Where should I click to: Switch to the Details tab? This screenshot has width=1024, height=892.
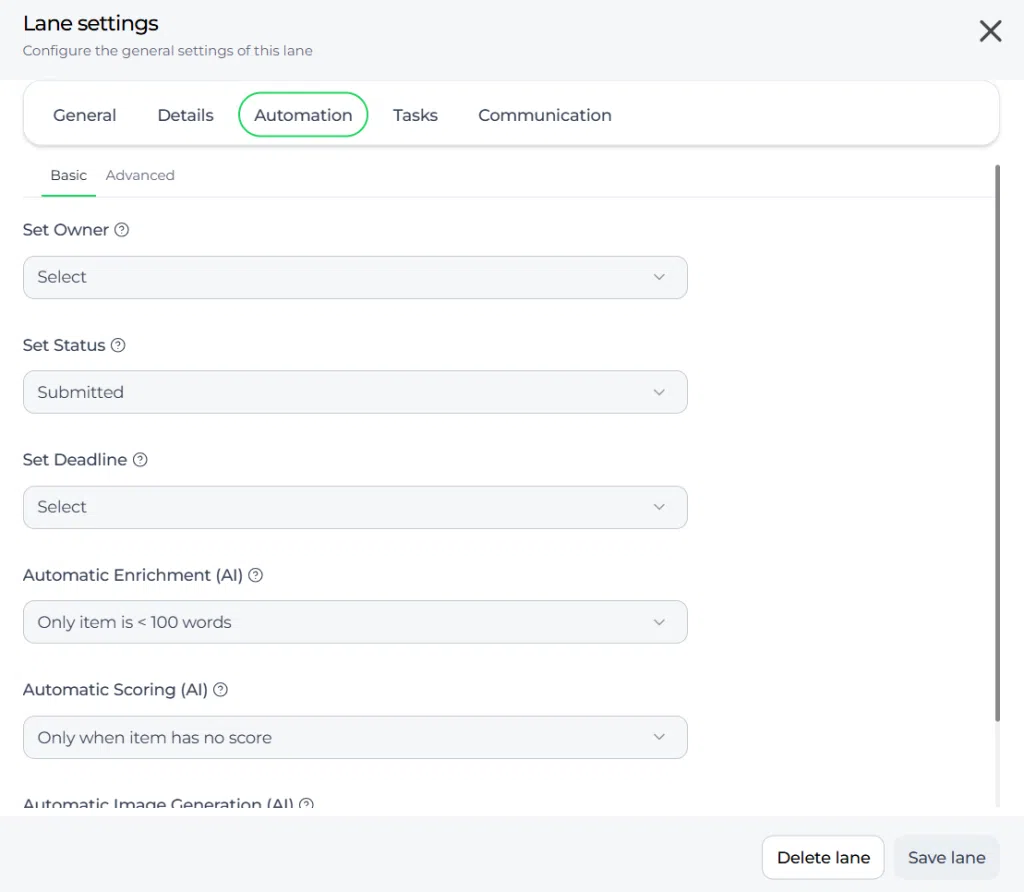coord(185,115)
